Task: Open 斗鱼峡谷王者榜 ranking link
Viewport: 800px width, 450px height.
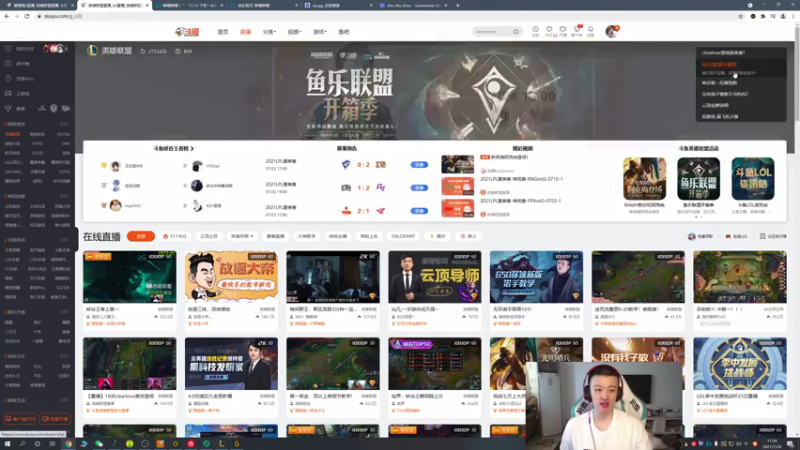Action: [173, 148]
